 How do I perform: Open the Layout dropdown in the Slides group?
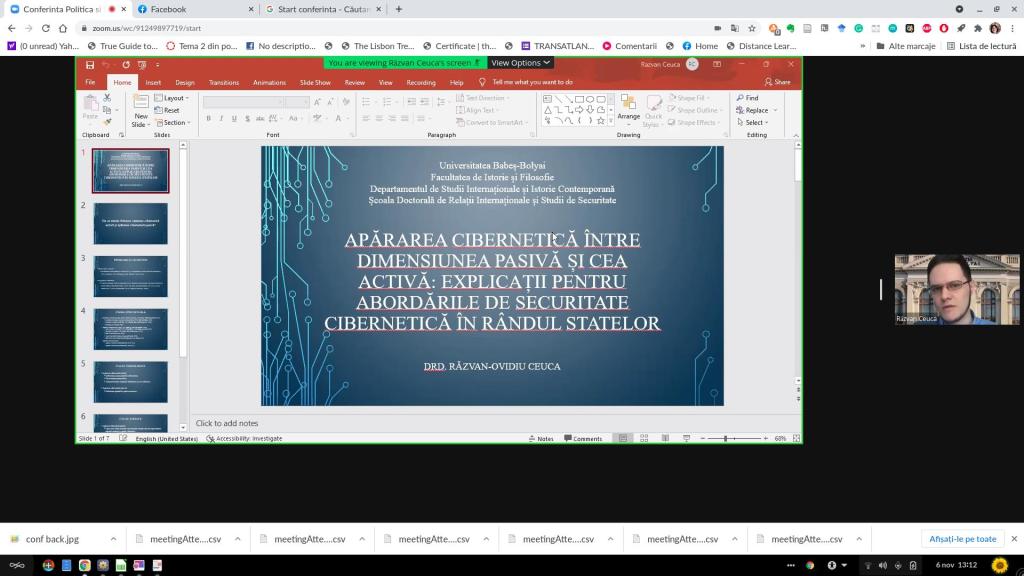[174, 98]
